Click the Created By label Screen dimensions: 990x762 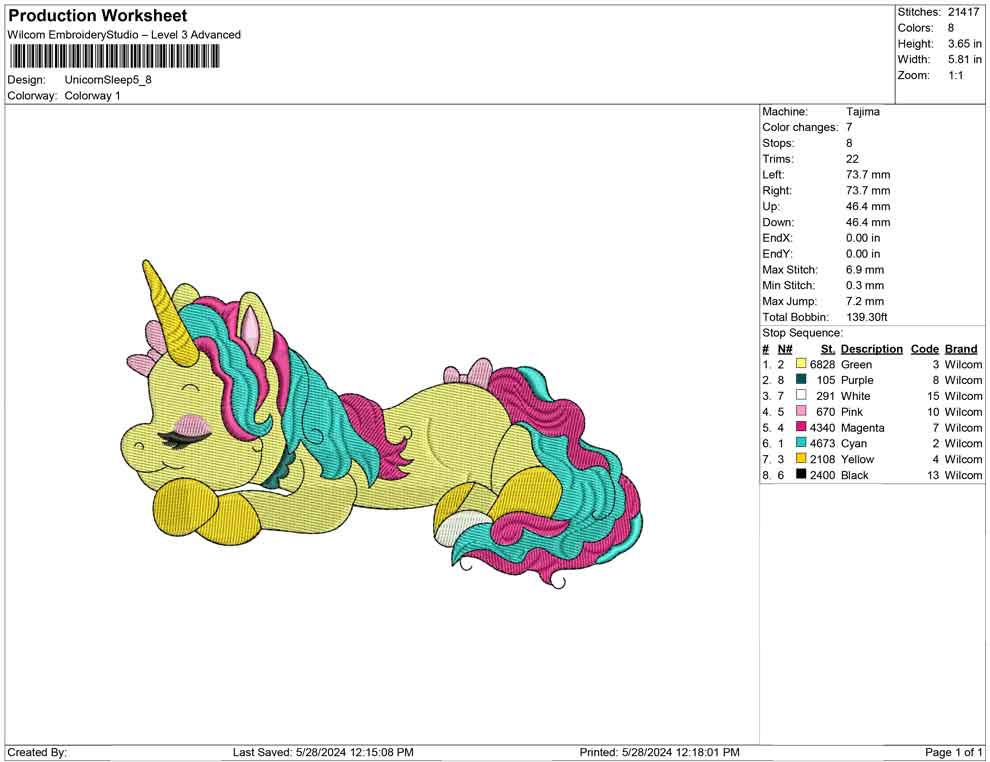pyautogui.click(x=37, y=752)
